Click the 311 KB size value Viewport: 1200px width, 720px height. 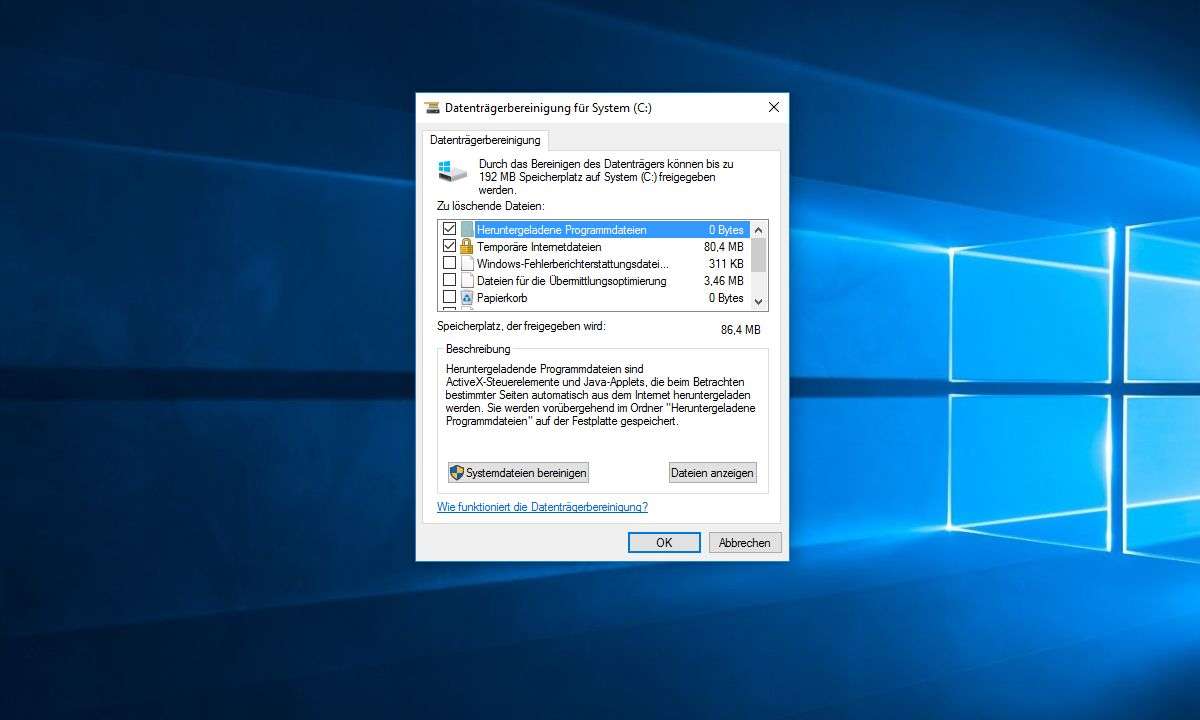727,263
